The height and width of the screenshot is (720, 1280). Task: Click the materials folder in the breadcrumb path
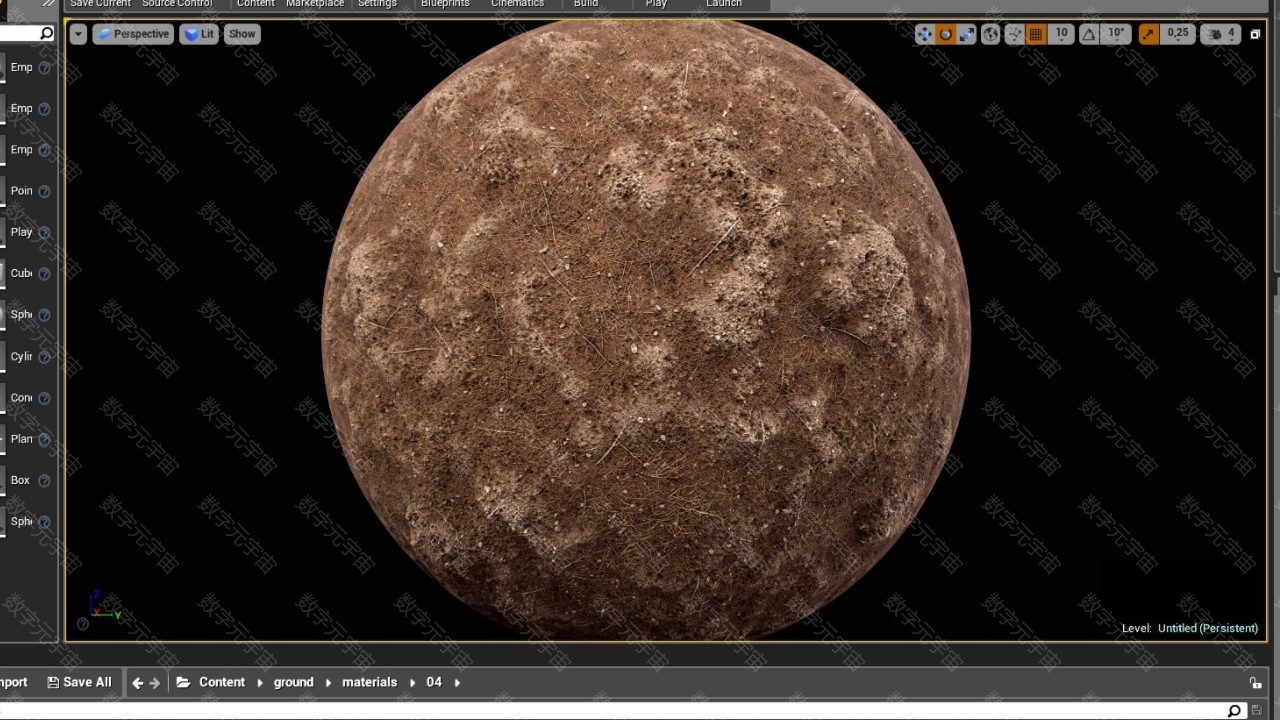[369, 682]
